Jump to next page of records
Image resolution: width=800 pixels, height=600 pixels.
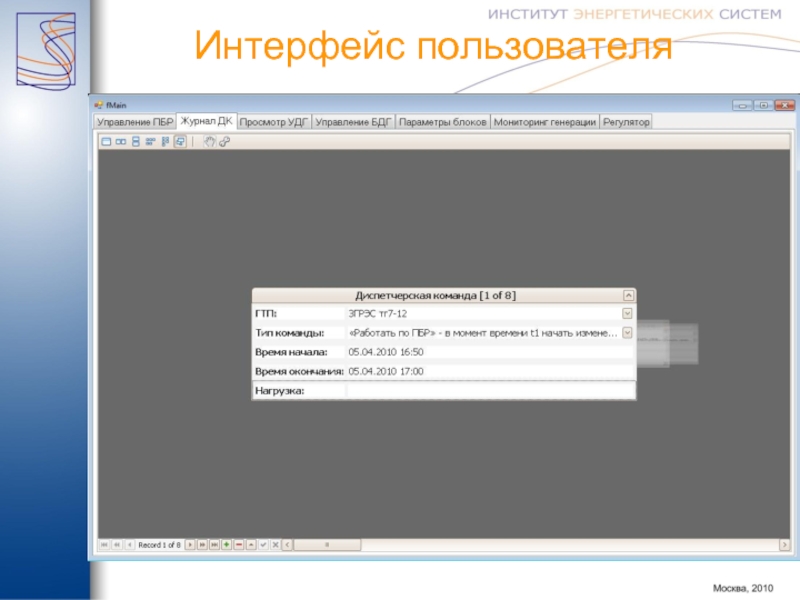click(202, 545)
